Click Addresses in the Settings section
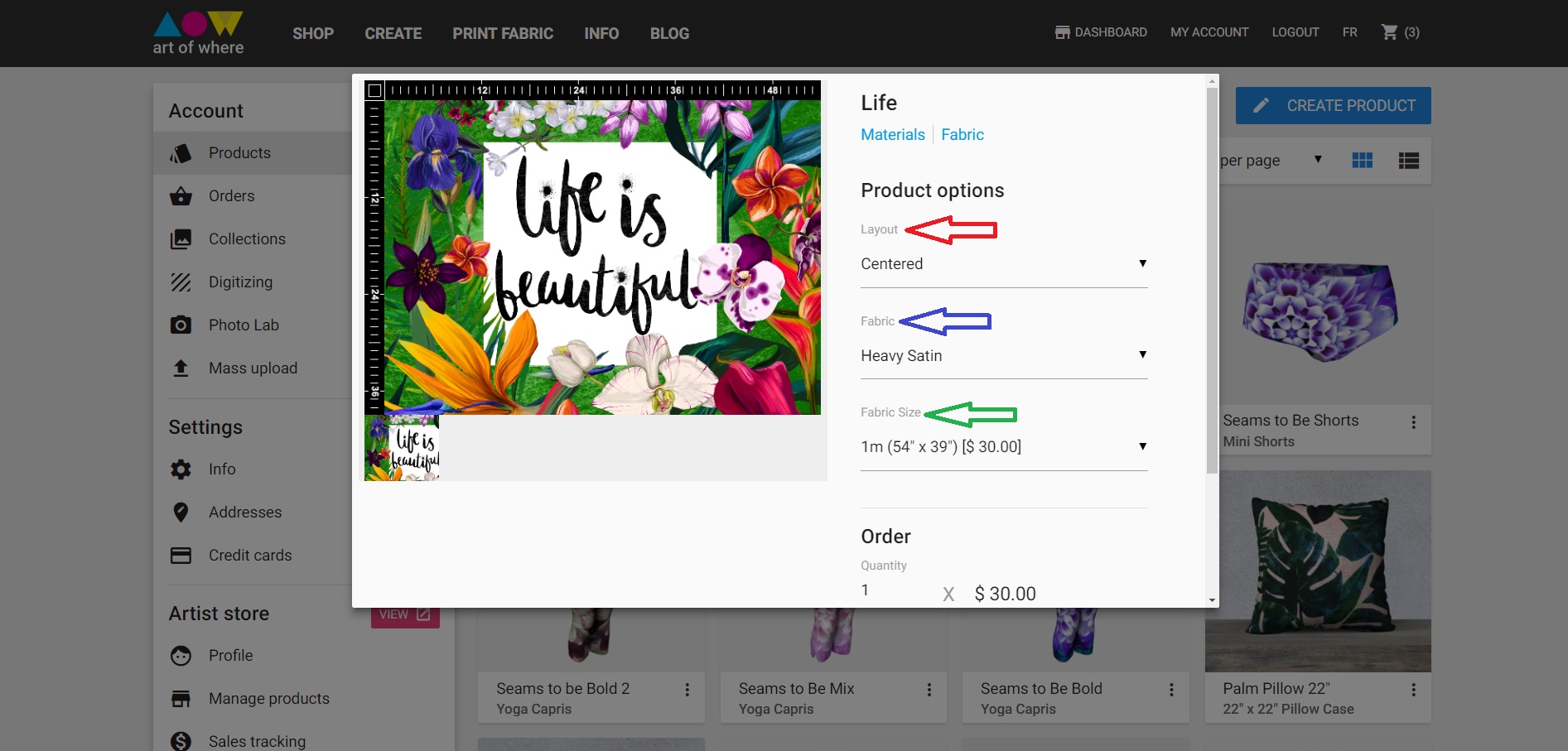The height and width of the screenshot is (751, 1568). [x=245, y=513]
